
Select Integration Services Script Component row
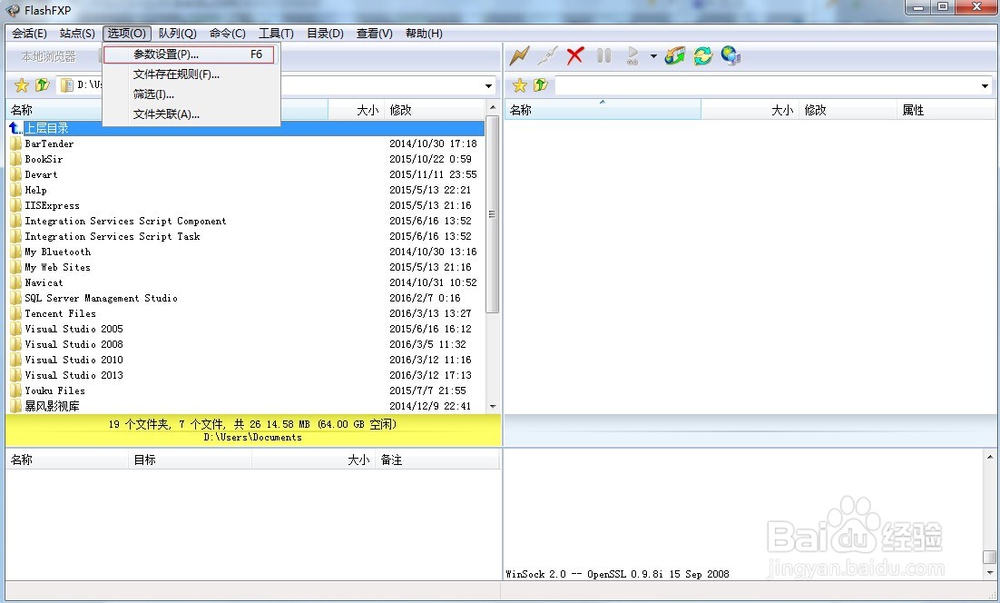[x=246, y=221]
